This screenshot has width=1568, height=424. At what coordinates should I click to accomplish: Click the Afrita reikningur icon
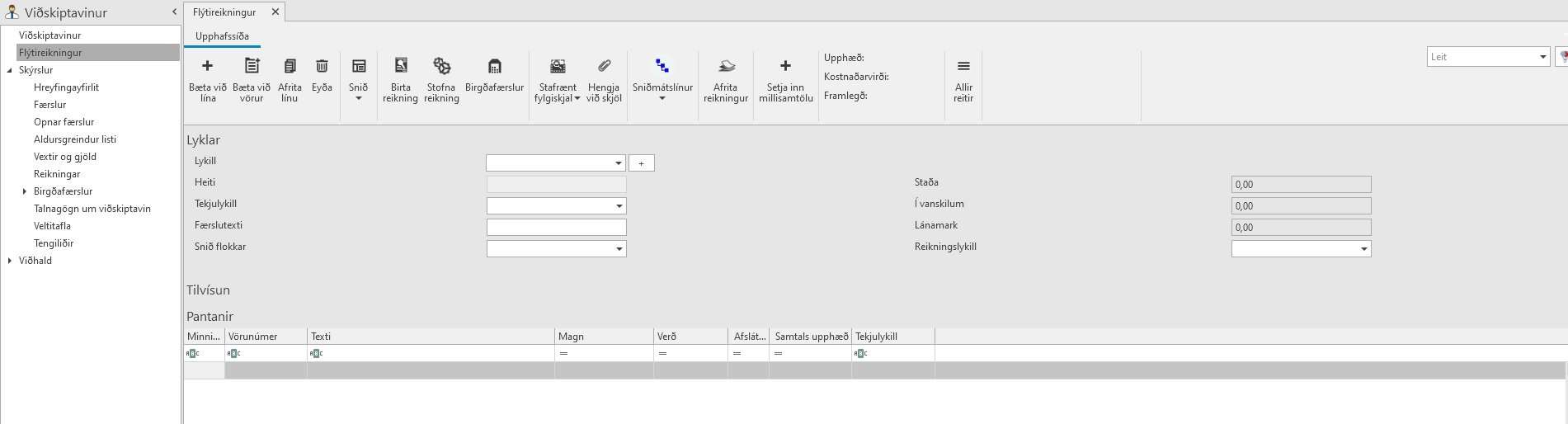(726, 67)
